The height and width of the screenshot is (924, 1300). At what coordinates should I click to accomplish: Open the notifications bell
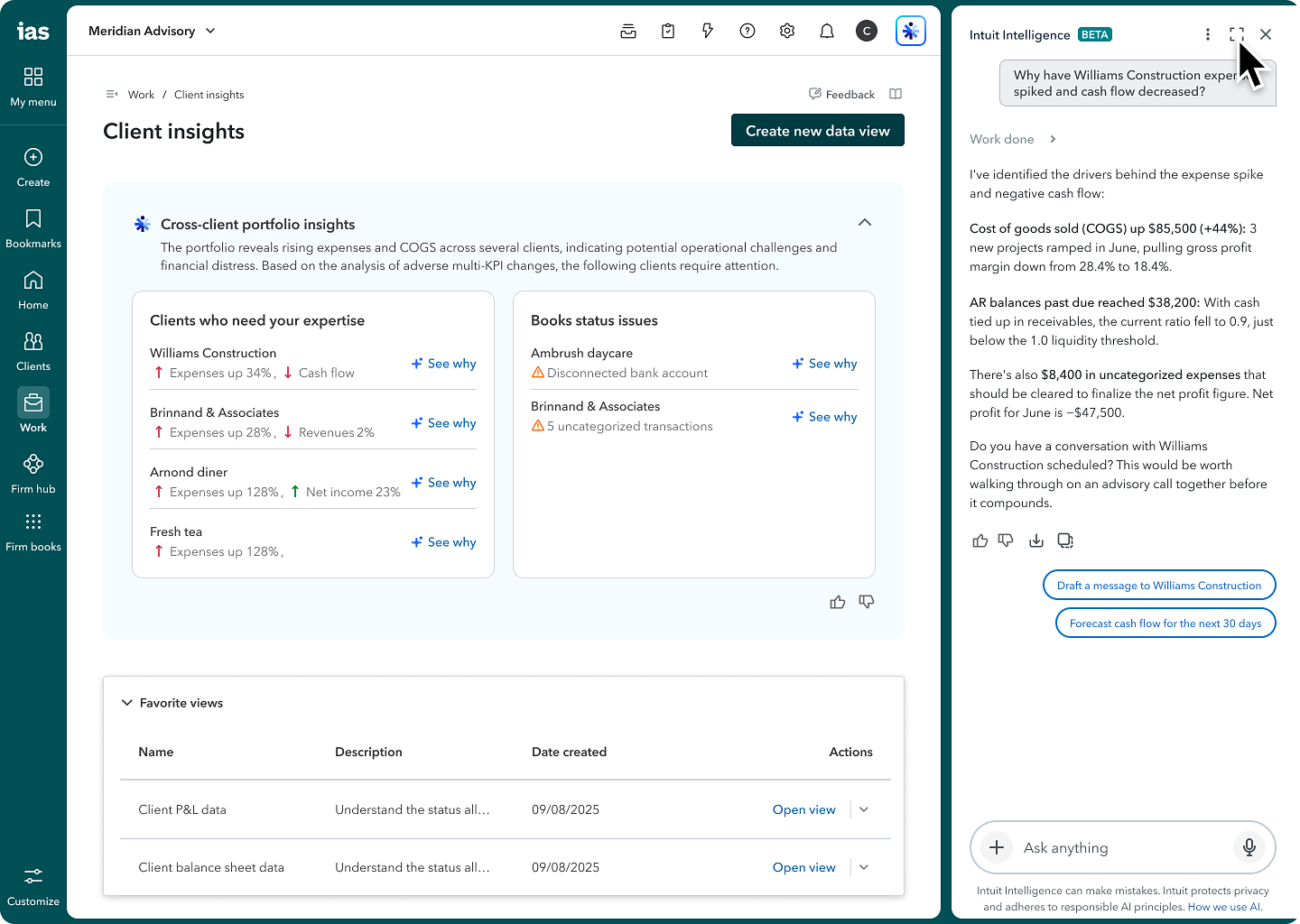point(827,31)
